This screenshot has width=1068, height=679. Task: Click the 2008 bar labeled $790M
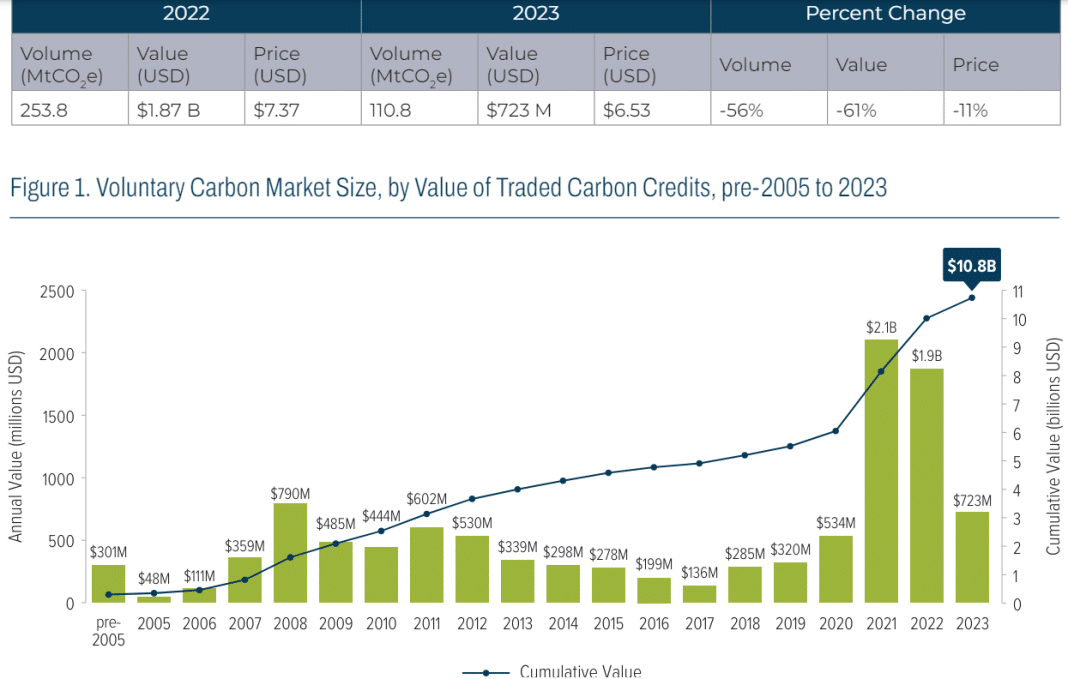tap(290, 553)
